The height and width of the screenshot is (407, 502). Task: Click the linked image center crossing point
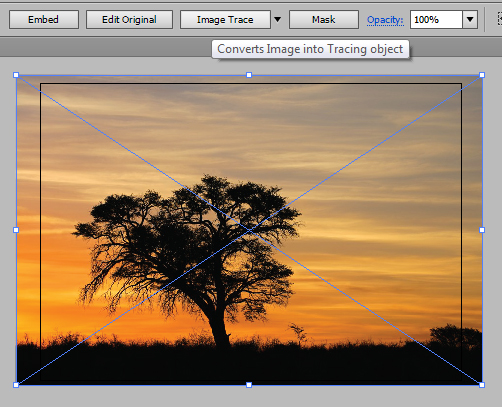pyautogui.click(x=249, y=230)
